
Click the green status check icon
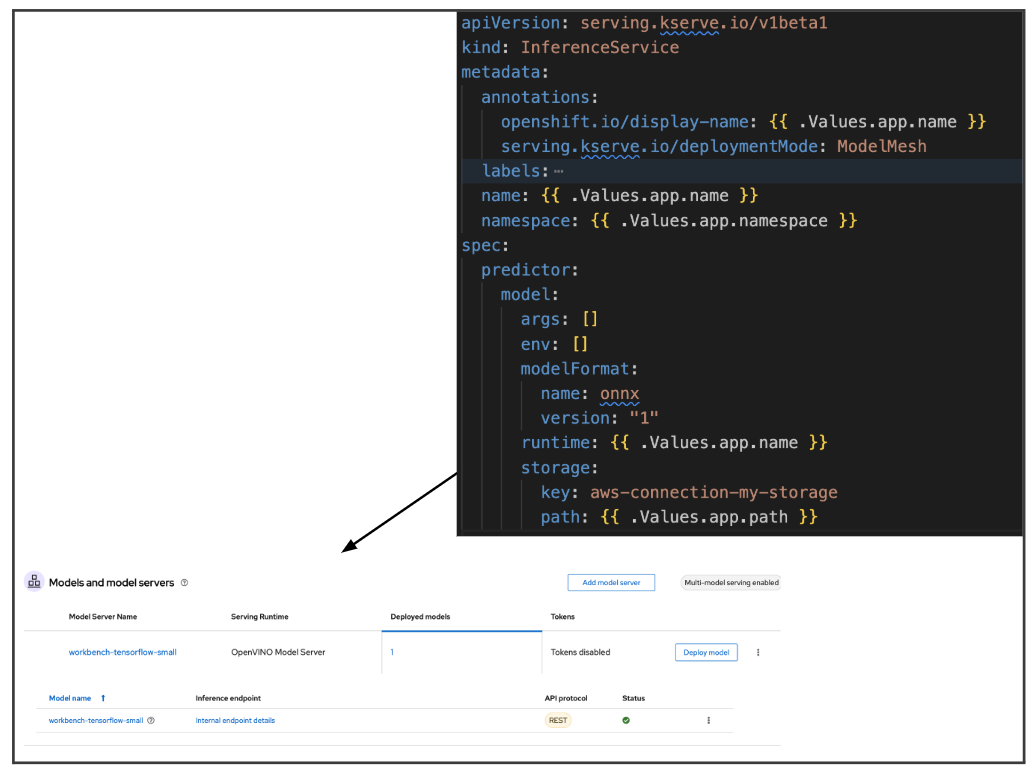tap(626, 720)
